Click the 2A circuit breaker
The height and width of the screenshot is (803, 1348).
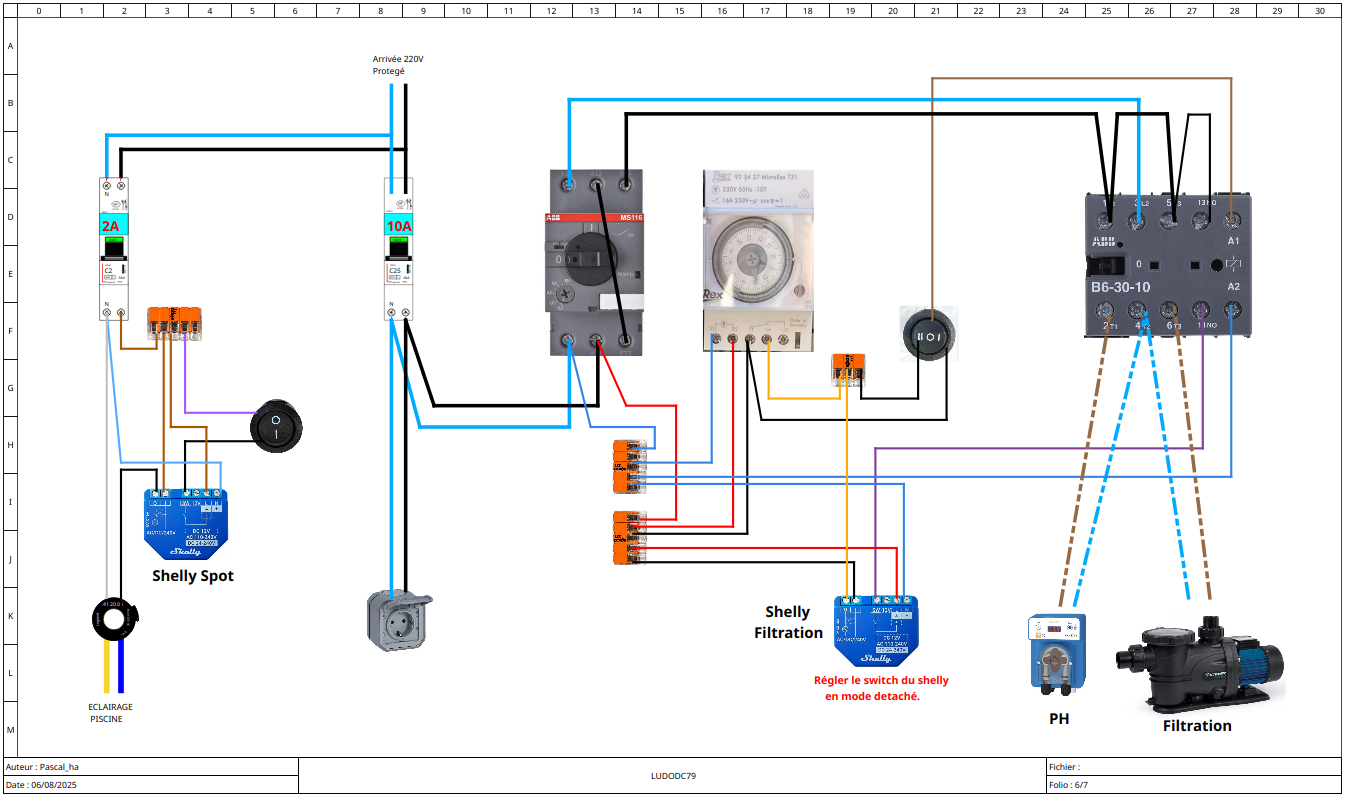click(x=114, y=249)
